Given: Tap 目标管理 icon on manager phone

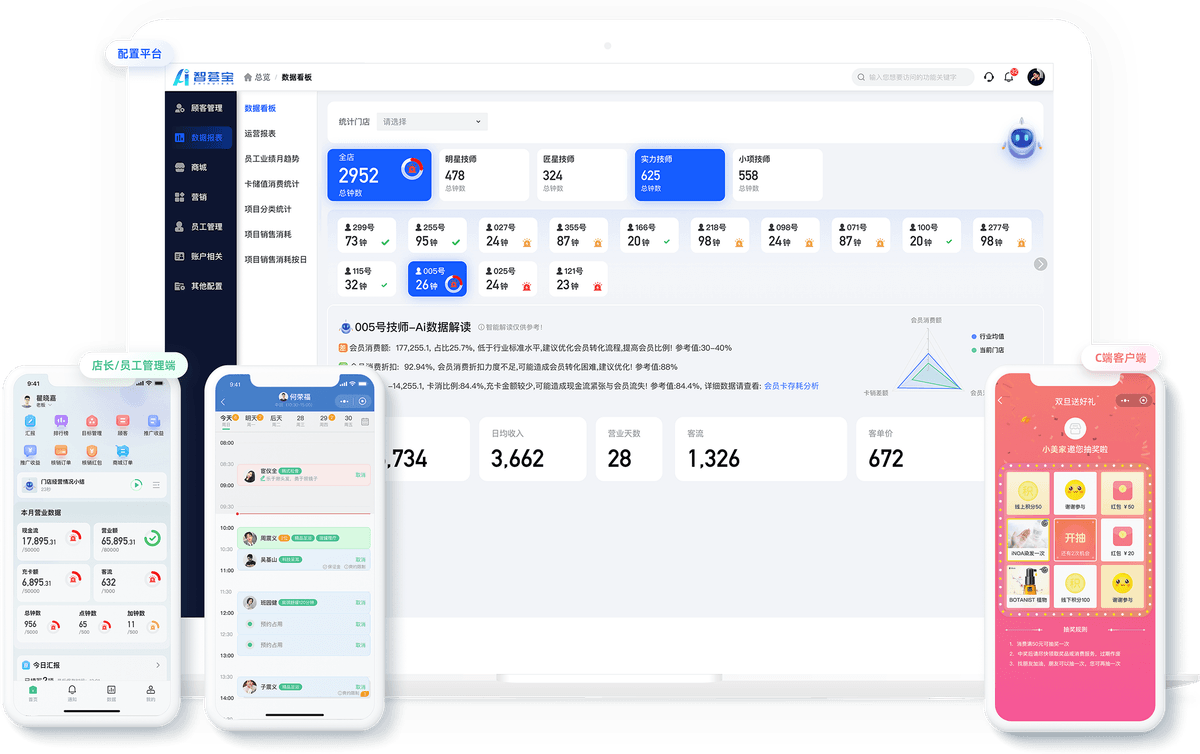Looking at the screenshot, I should [x=91, y=424].
